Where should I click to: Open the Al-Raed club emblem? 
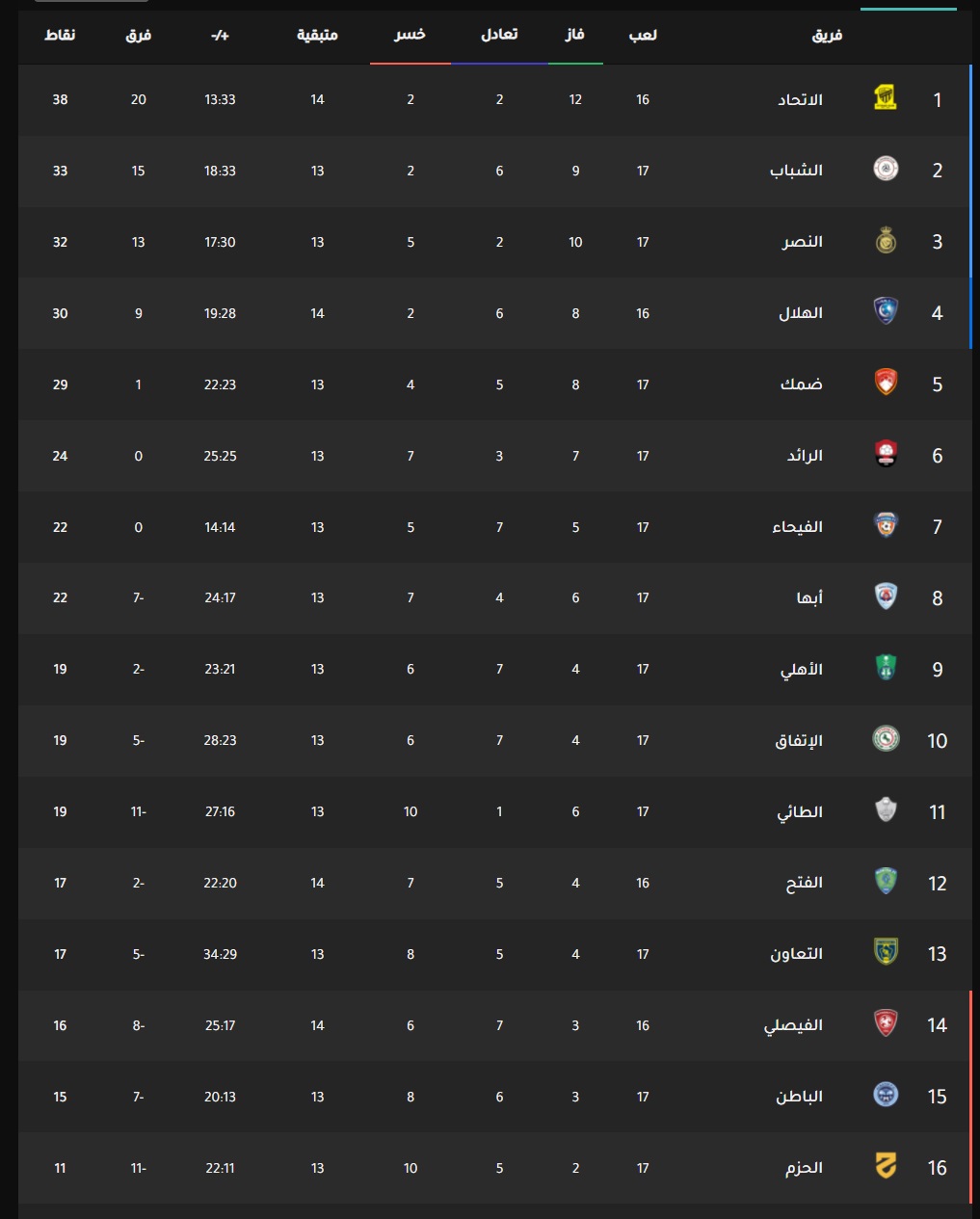click(886, 456)
